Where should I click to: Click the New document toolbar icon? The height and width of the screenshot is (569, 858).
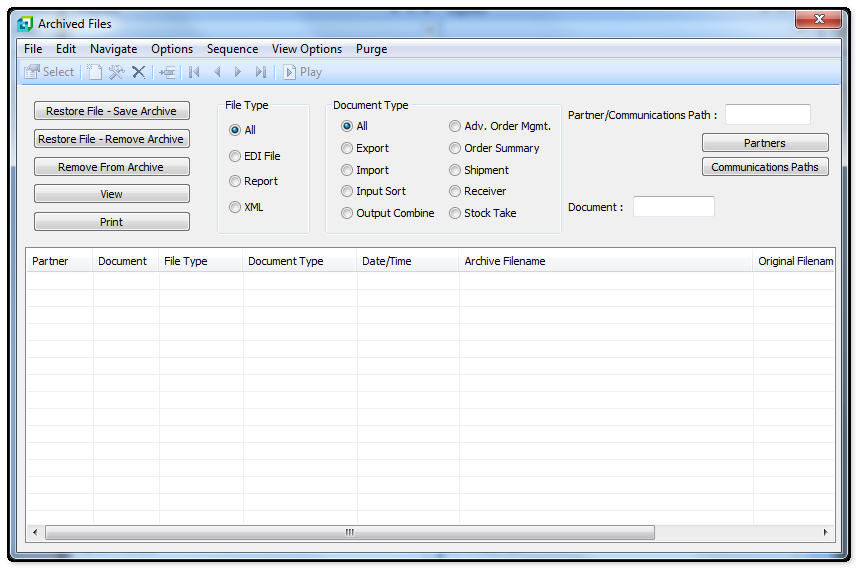tap(95, 72)
